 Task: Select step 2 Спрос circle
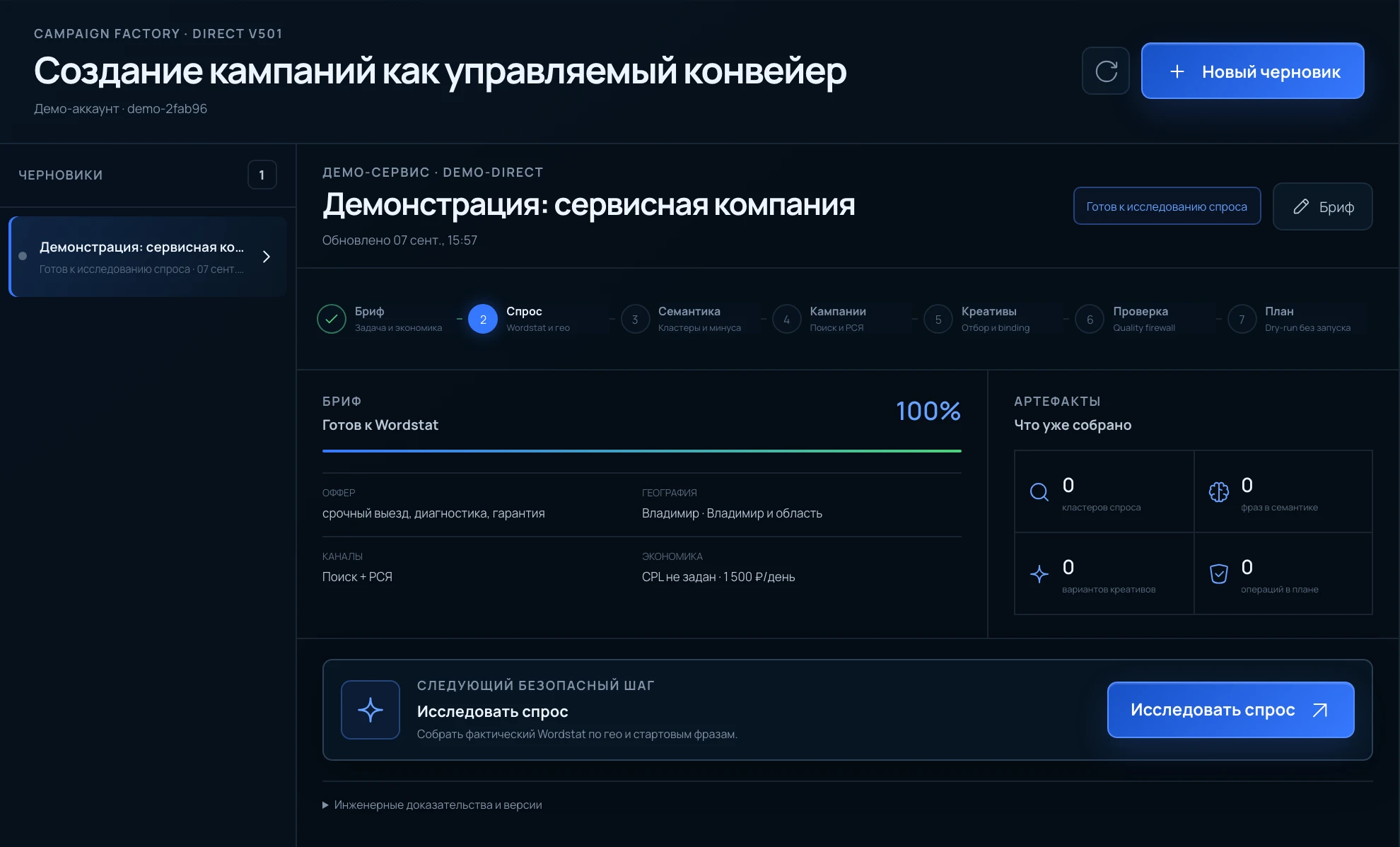coord(483,319)
